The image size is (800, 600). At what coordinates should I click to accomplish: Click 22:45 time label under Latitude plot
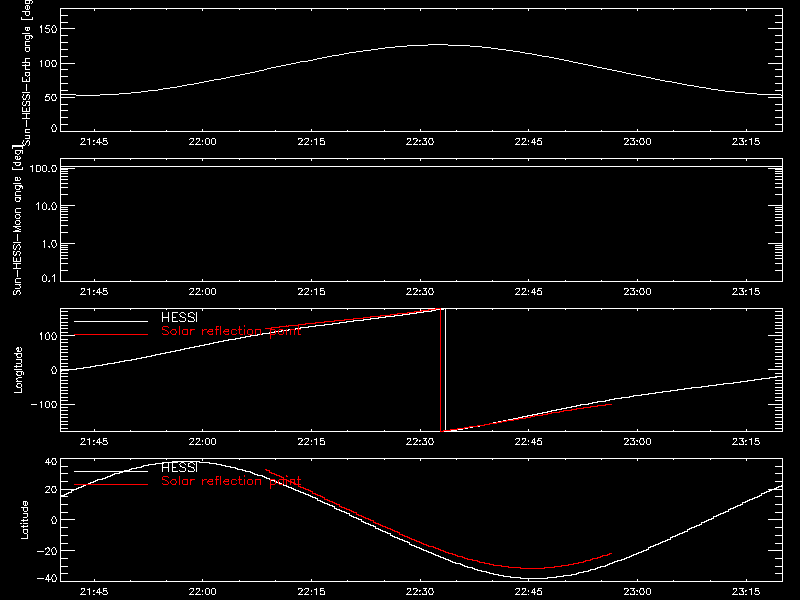[529, 591]
